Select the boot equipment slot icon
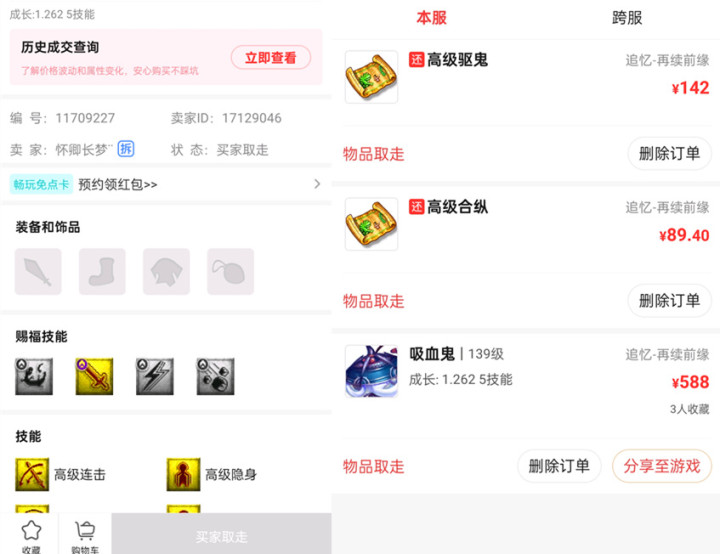720x554 pixels. pyautogui.click(x=102, y=271)
